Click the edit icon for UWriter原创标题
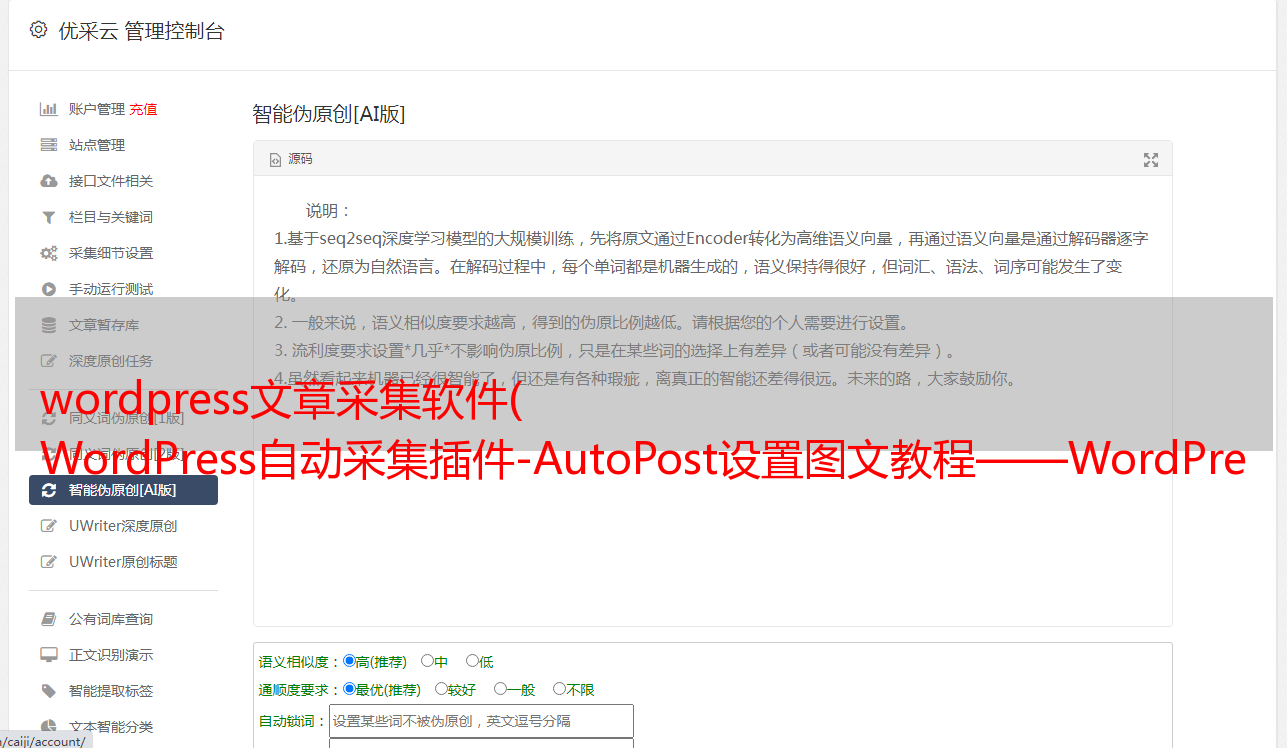Image resolution: width=1287 pixels, height=748 pixels. coord(48,562)
